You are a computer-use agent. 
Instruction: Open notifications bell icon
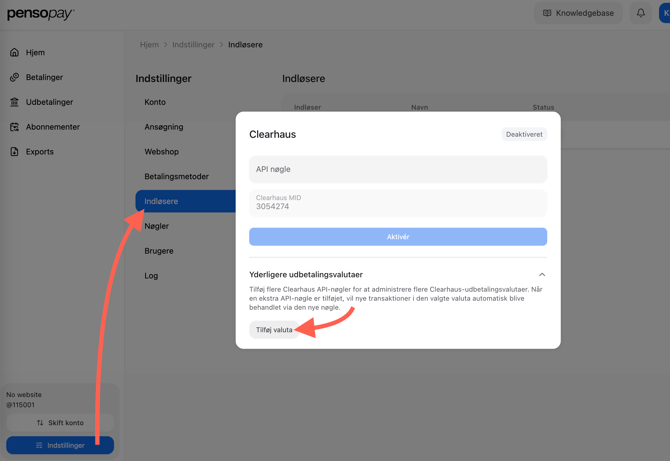point(641,13)
